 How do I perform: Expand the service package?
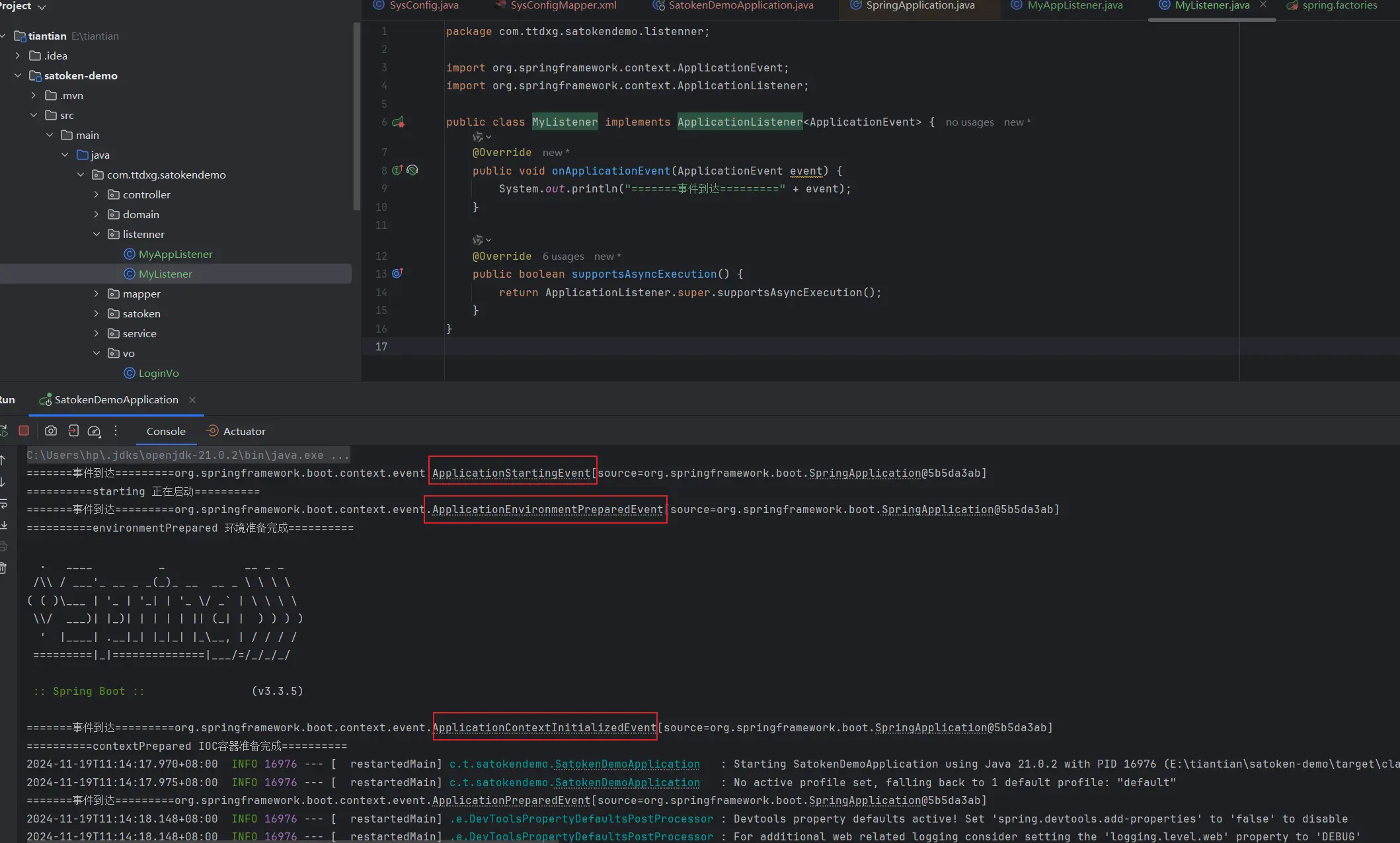97,333
